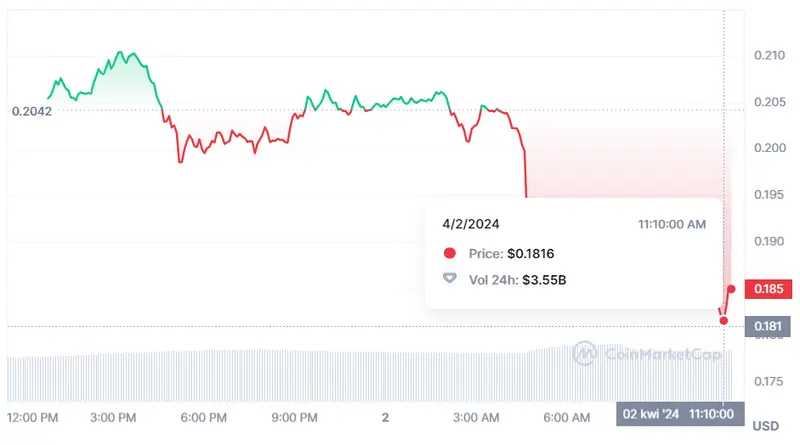Click the 4/2/2024 date in tooltip
Viewport: 800px width, 445px height.
coord(470,224)
